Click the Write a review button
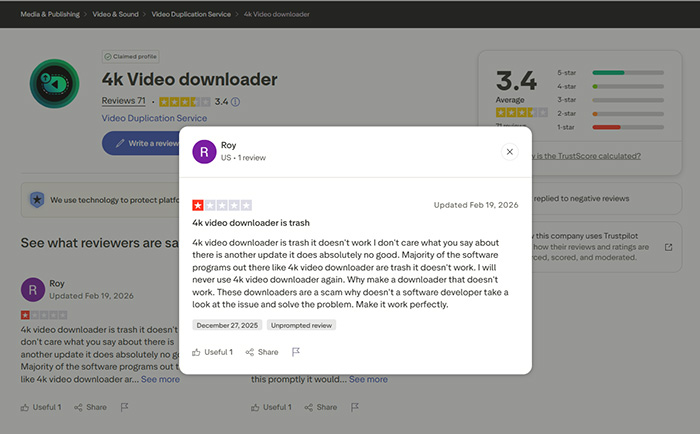Viewport: 700px width, 434px height. point(141,143)
